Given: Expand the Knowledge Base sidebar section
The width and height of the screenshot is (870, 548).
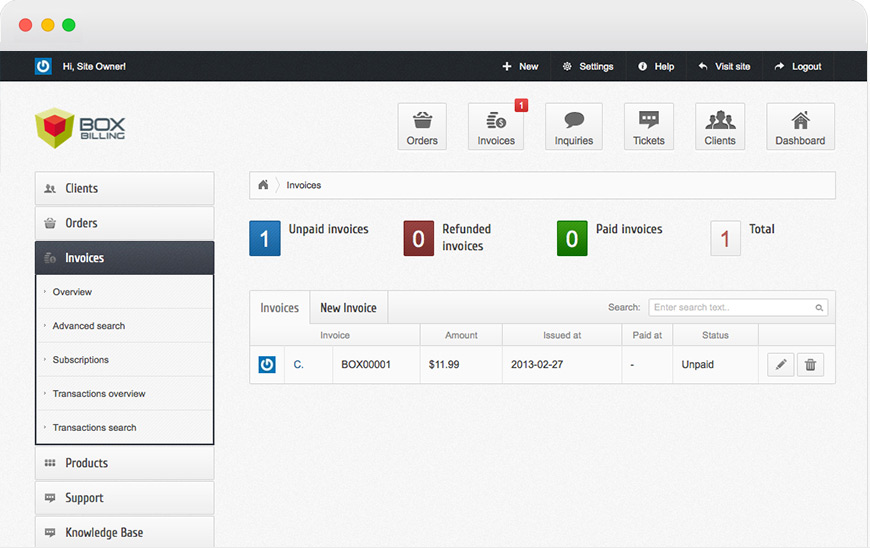Looking at the screenshot, I should point(124,532).
